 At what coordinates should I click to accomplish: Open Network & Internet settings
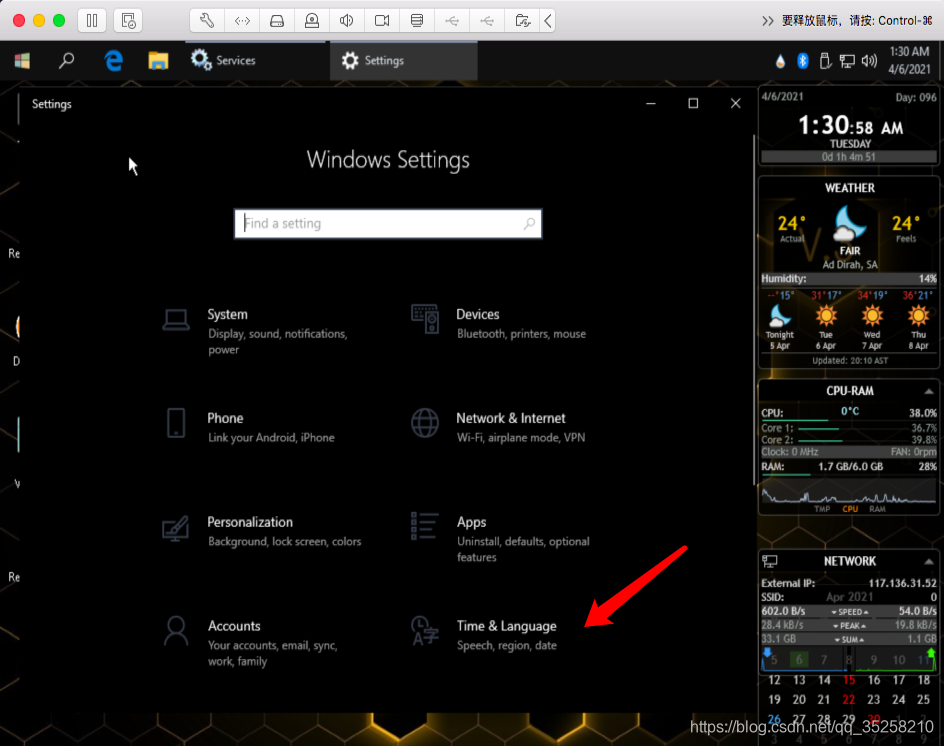pyautogui.click(x=498, y=427)
